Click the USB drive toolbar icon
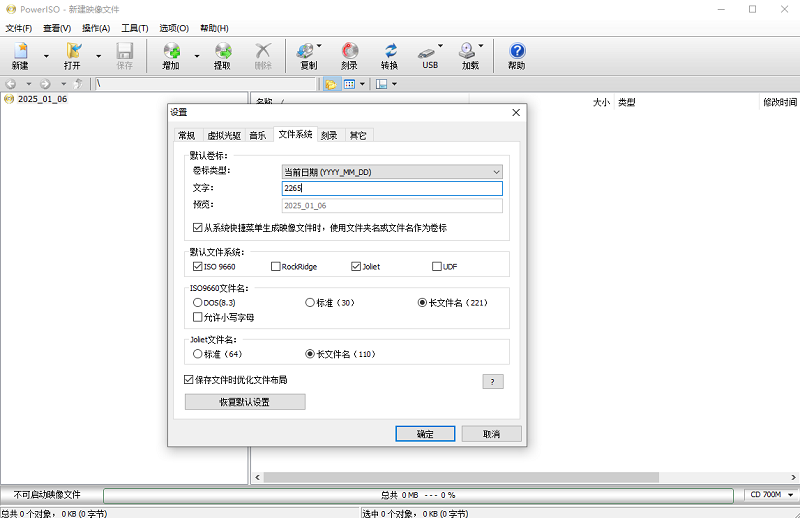Image resolution: width=800 pixels, height=518 pixels. [x=430, y=54]
